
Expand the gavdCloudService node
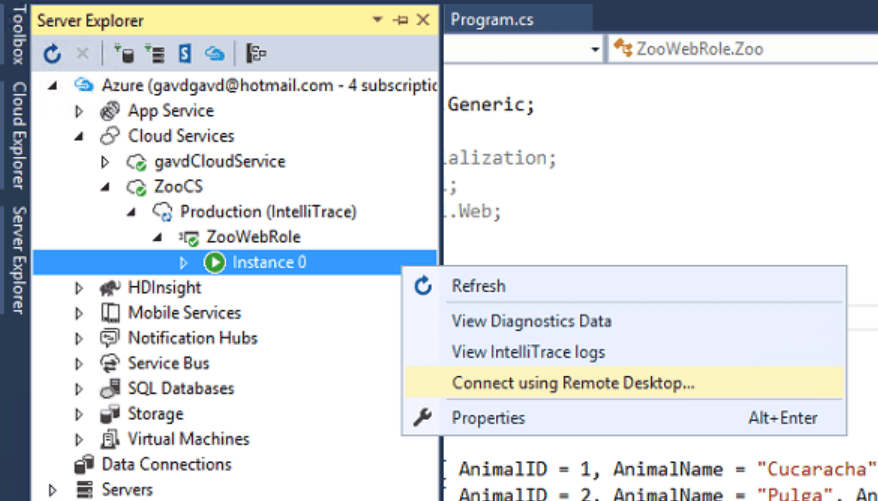pos(105,162)
